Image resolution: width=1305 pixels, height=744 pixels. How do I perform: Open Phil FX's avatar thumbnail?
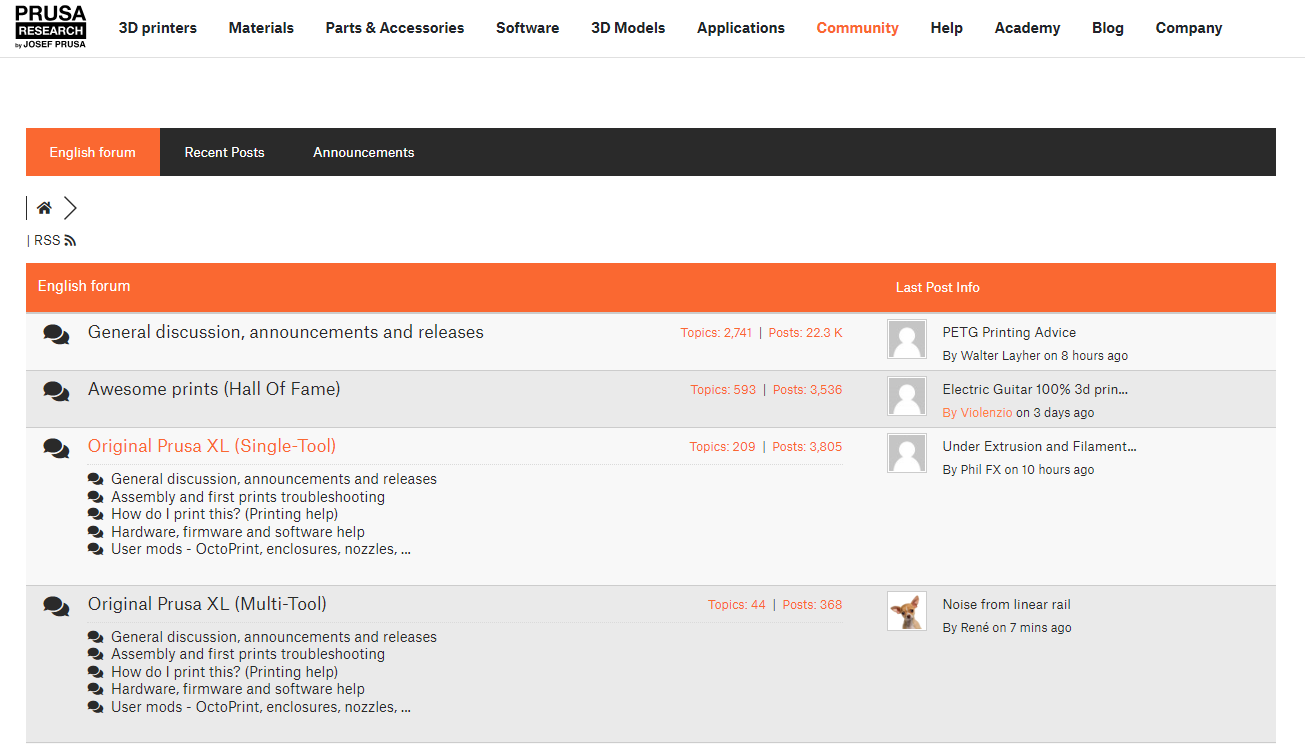click(907, 454)
